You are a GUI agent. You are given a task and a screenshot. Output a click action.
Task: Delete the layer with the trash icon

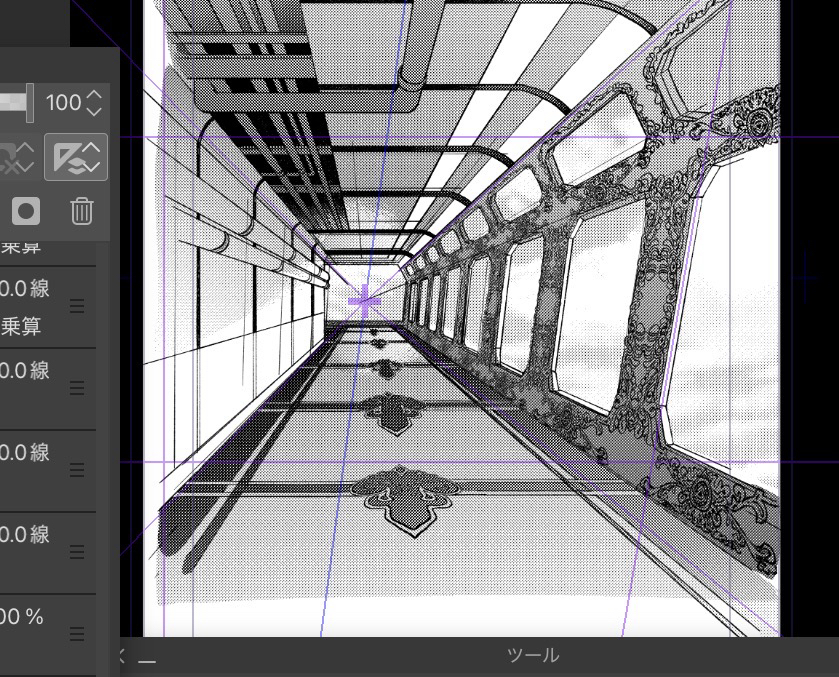pos(82,211)
